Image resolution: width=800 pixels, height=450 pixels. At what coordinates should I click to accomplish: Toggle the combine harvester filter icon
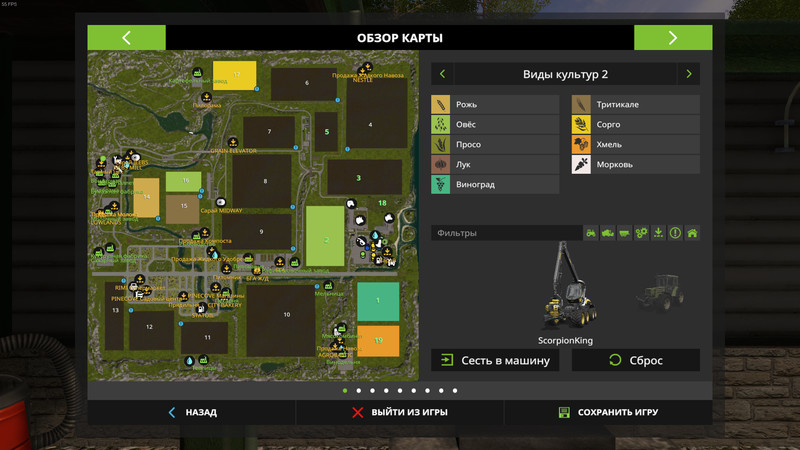tap(609, 233)
